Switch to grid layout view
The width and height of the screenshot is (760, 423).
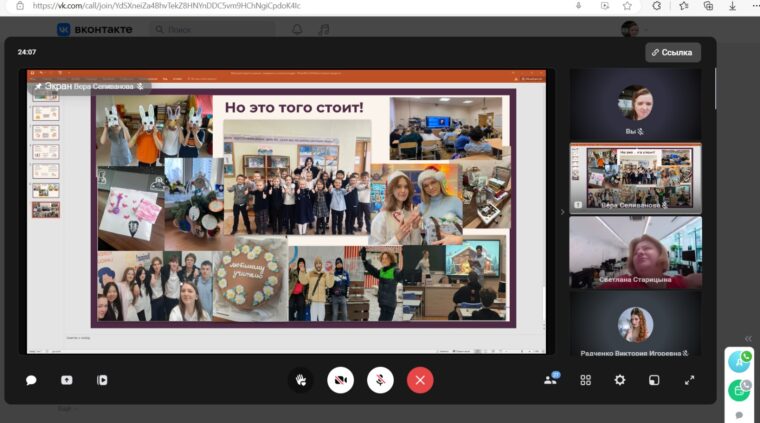pos(586,380)
